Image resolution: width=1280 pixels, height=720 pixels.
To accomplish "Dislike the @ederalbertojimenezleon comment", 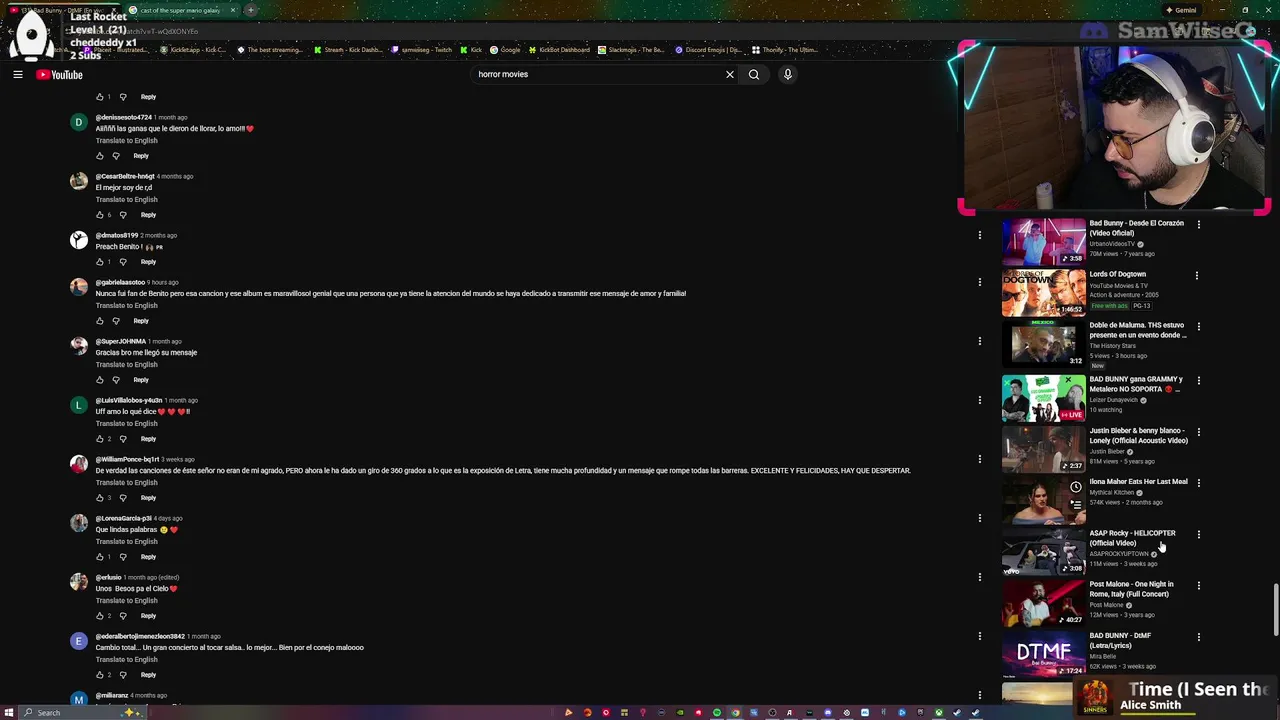I will coord(123,675).
